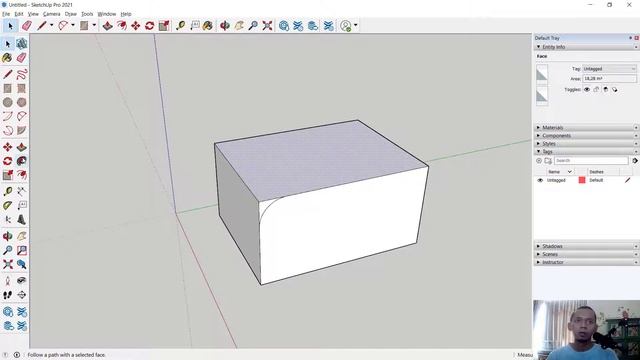Open the Shape tool dropdown arrow
The width and height of the screenshot is (640, 360).
(94, 25)
